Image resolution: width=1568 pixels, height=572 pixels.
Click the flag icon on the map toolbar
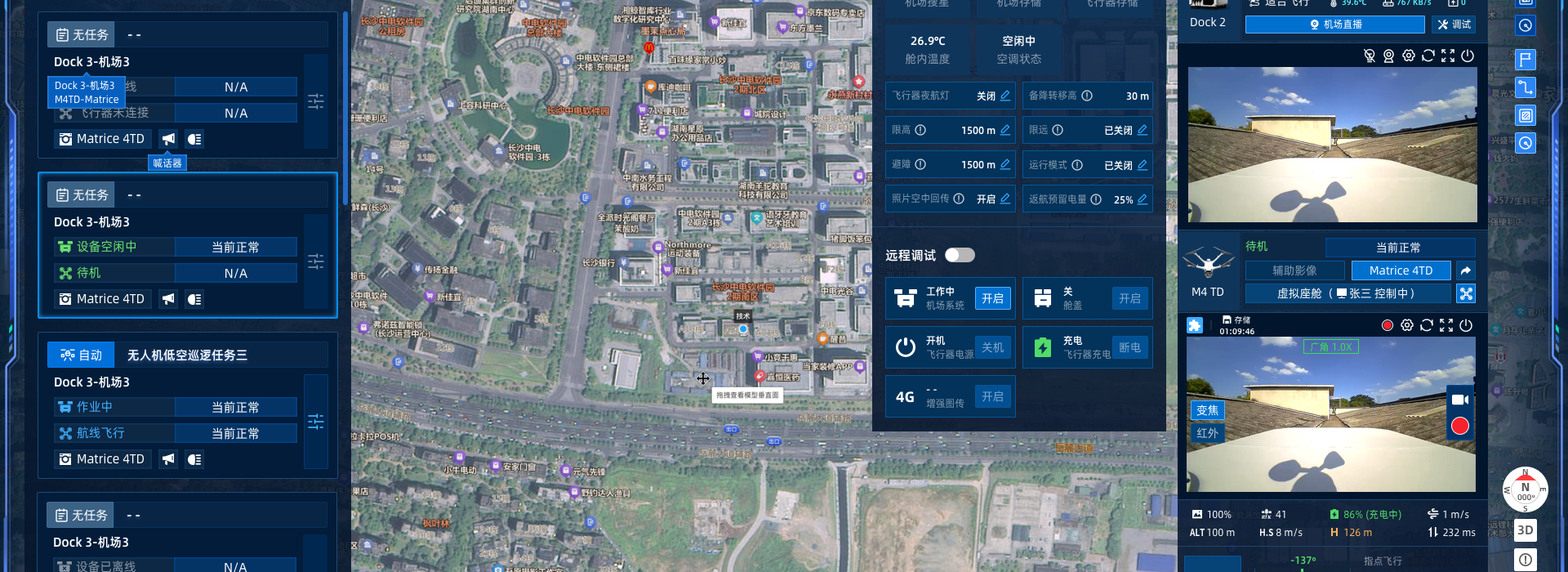[x=1526, y=60]
